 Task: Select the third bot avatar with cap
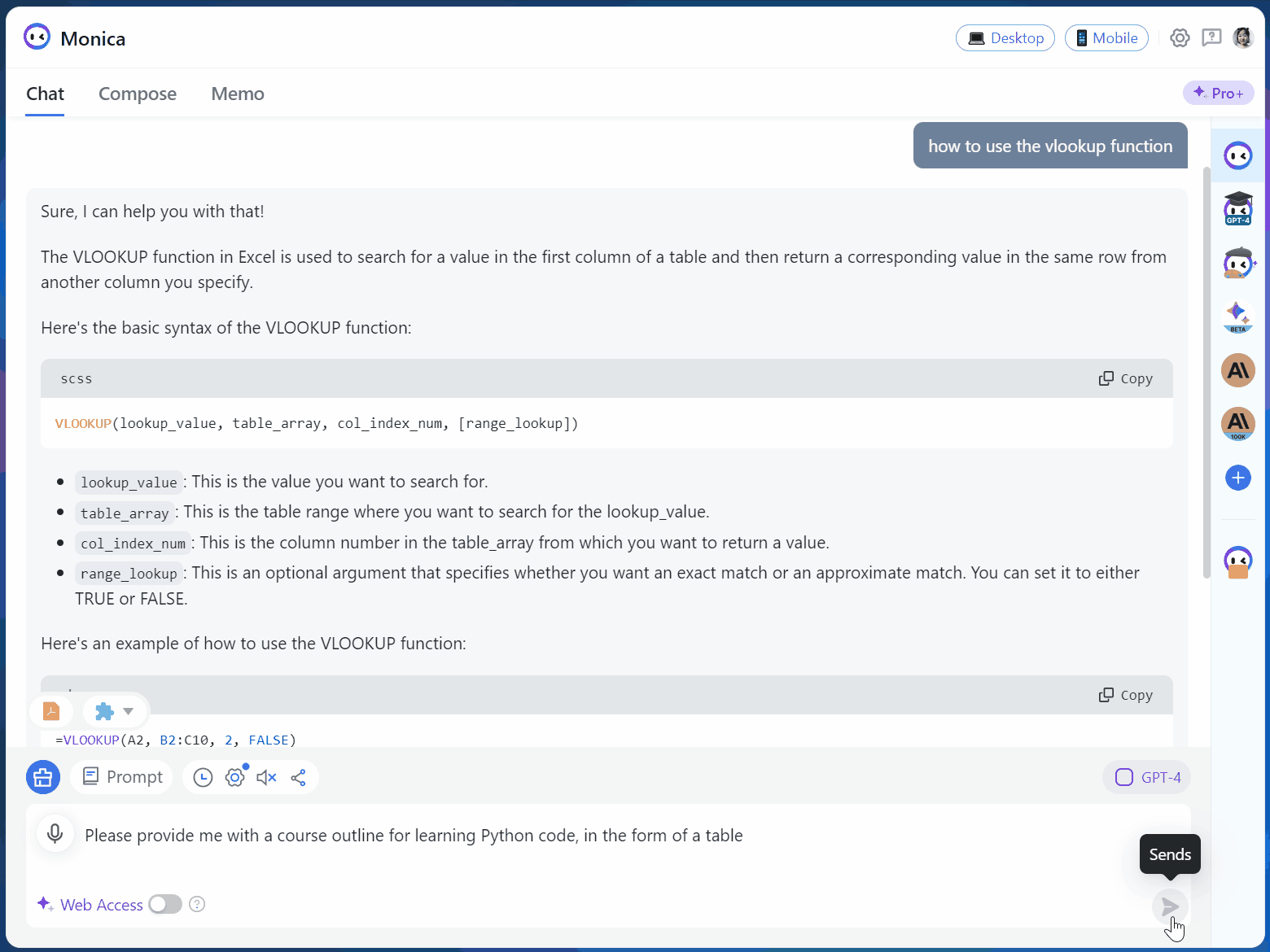[x=1238, y=263]
